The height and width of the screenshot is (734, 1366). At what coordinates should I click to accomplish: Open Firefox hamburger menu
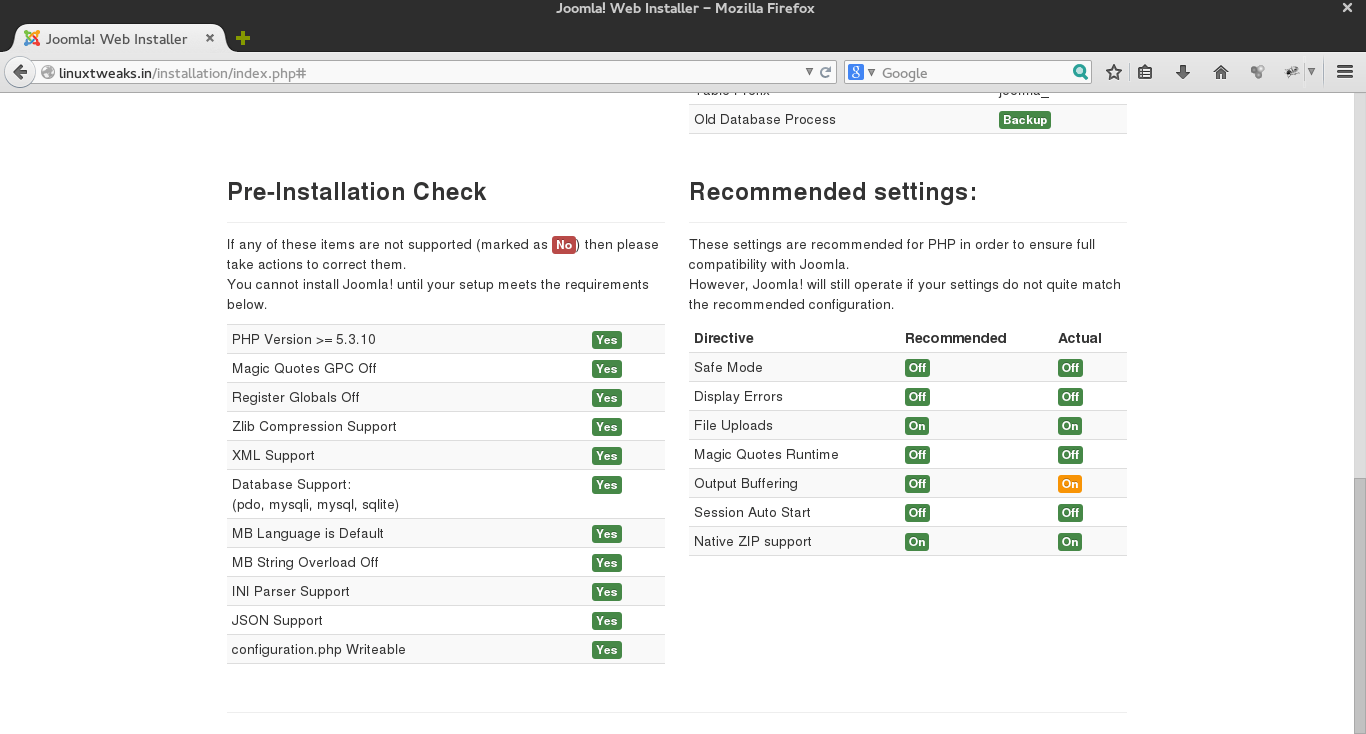coord(1345,72)
